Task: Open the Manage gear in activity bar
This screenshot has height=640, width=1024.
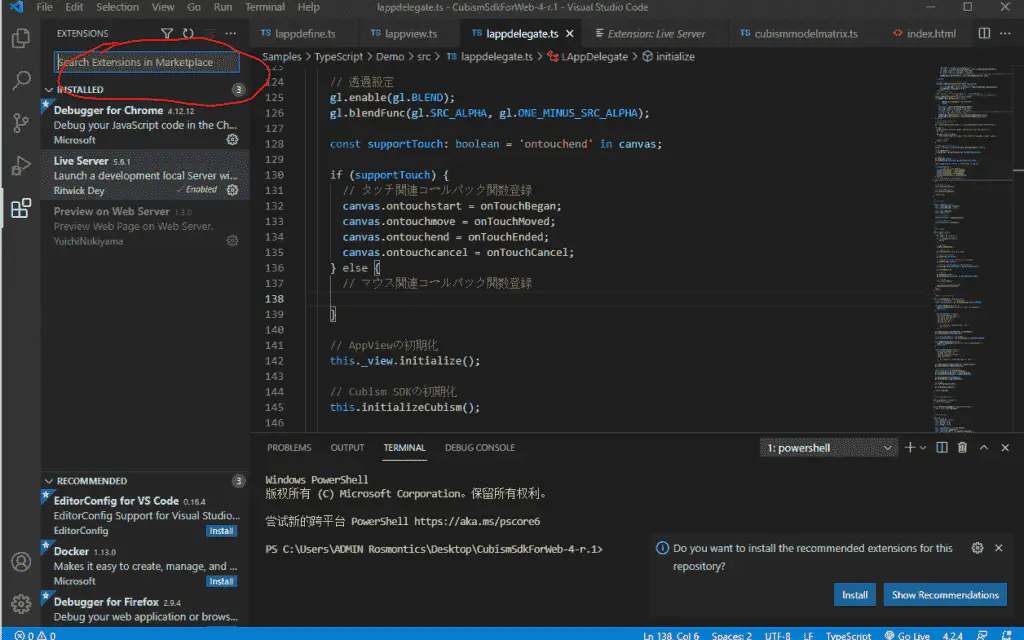Action: coord(21,603)
